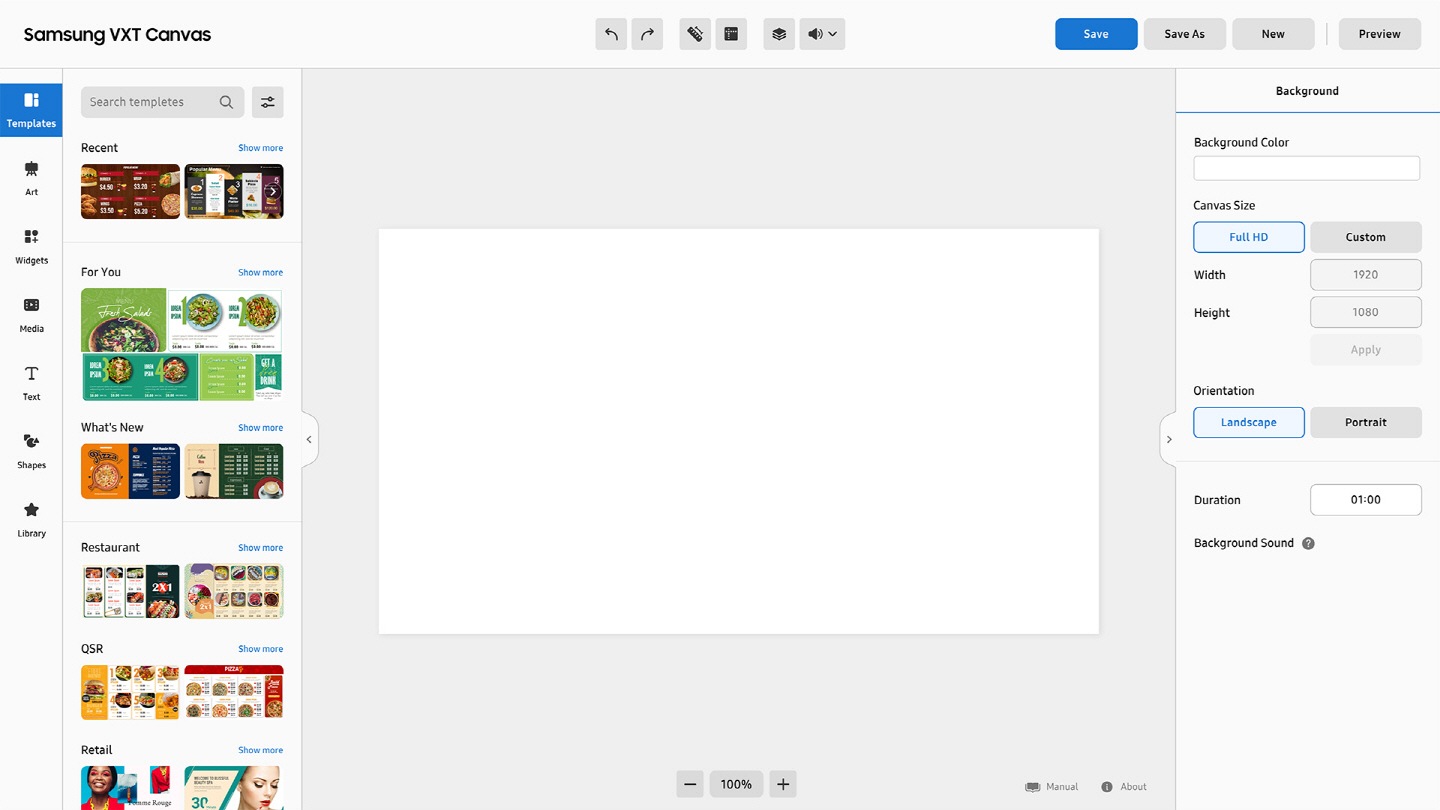
Task: Toggle the ruler measurement tool
Action: coord(695,34)
